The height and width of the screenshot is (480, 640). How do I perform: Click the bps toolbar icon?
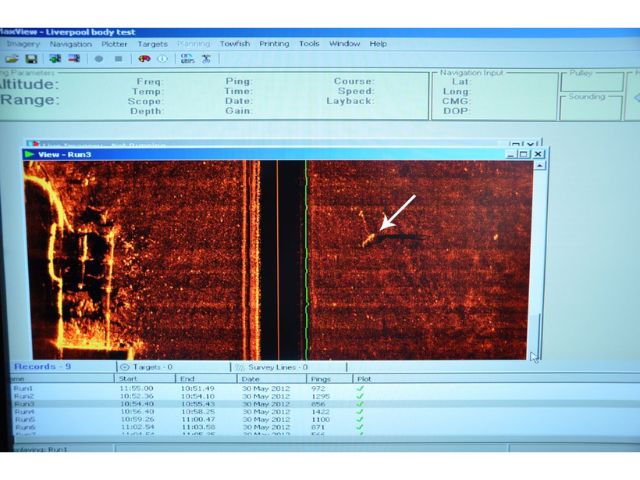click(187, 59)
